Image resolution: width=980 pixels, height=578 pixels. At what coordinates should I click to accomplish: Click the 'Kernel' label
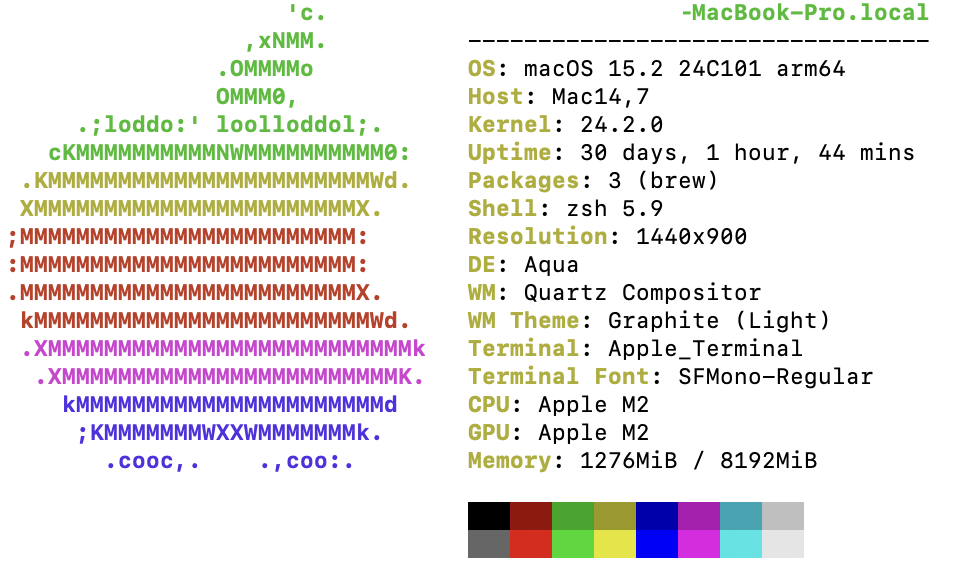pos(510,125)
